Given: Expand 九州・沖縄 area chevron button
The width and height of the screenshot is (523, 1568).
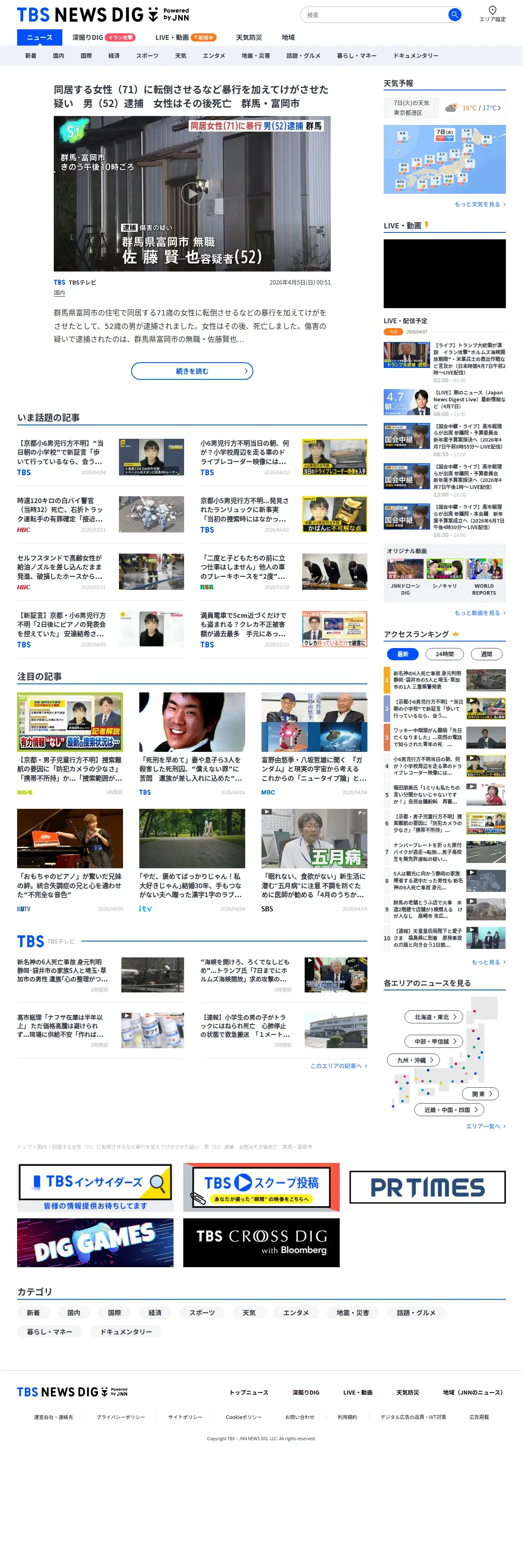Looking at the screenshot, I should [413, 1060].
